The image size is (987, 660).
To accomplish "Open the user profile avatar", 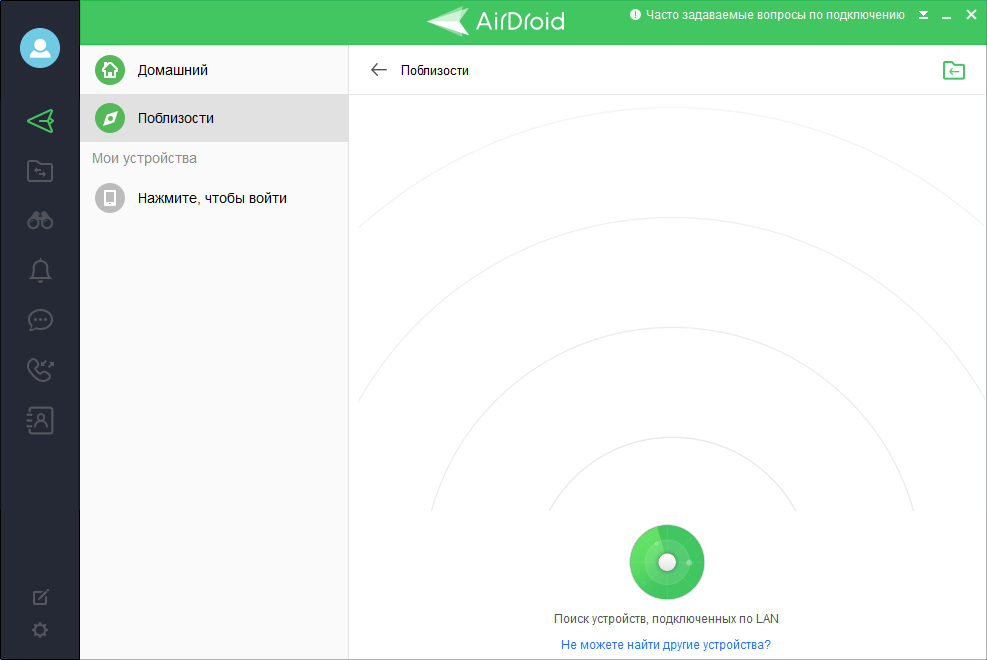I will tap(40, 48).
